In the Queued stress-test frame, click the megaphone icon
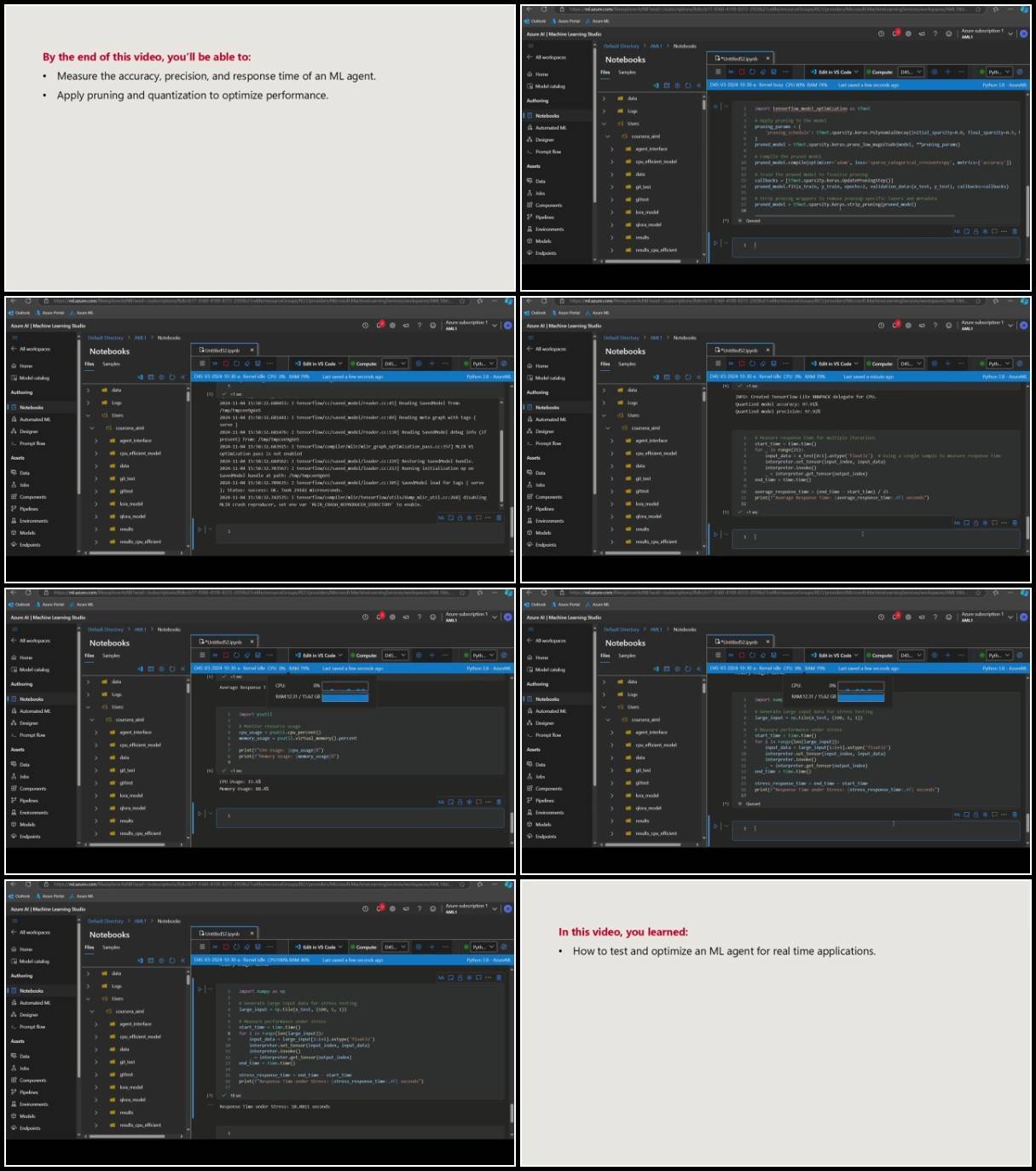 point(922,617)
